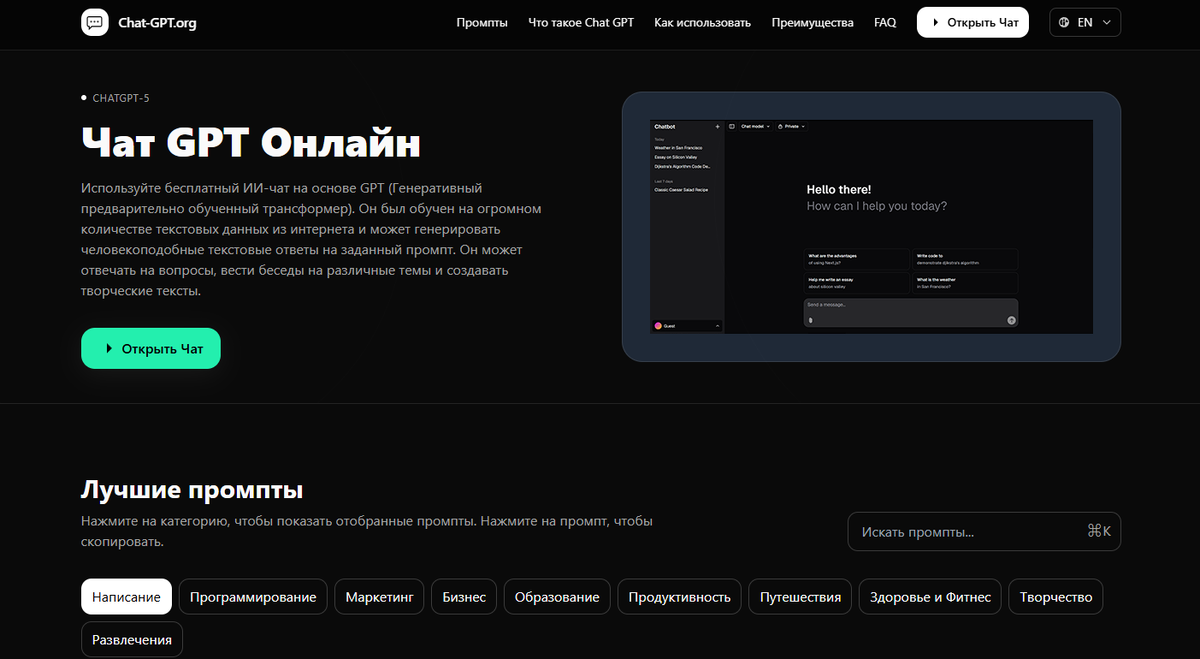This screenshot has width=1200, height=659.
Task: Show prompts for the Бизнес category
Action: (x=464, y=597)
